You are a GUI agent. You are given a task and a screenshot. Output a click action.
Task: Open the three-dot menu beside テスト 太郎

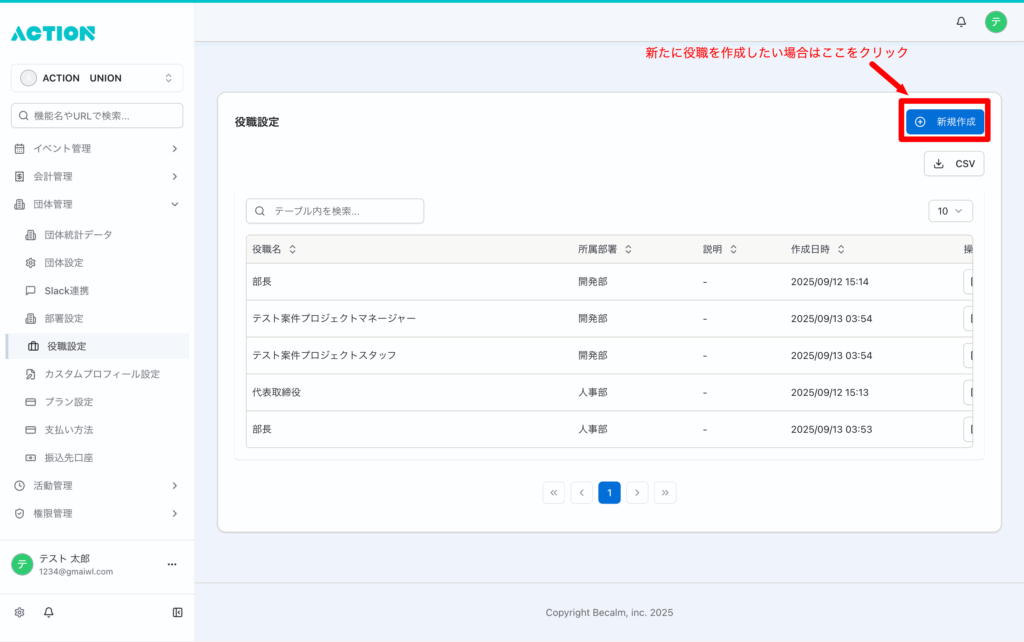[172, 565]
